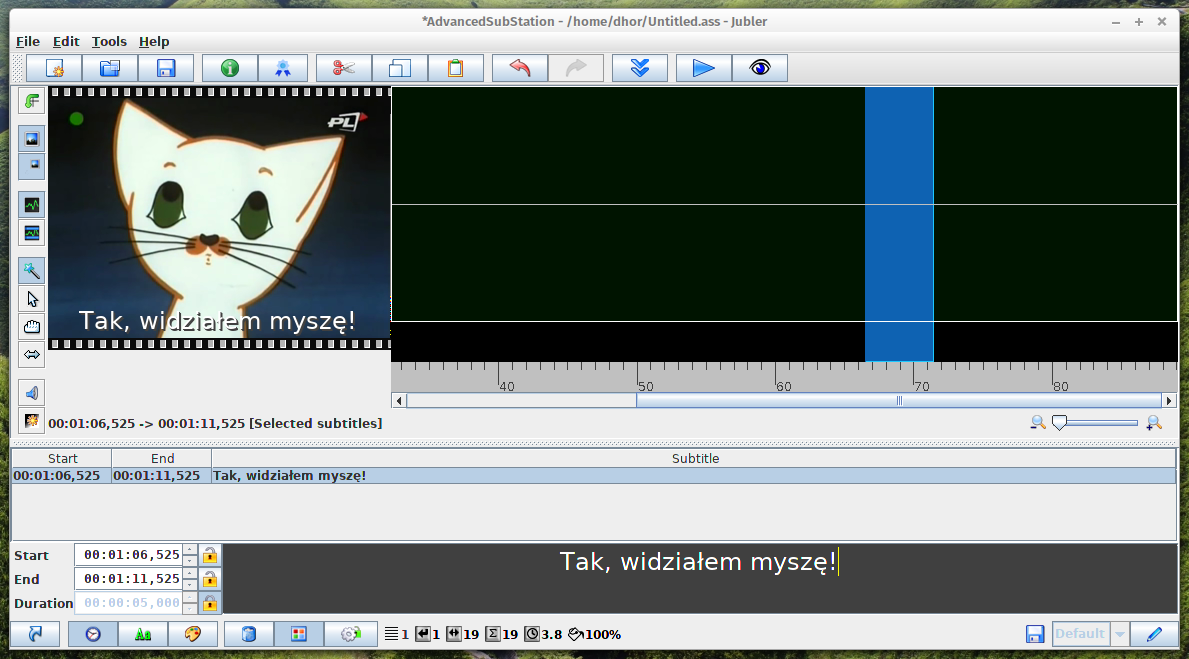Viewport: 1189px width, 659px height.
Task: Select the horizontal double-arrow tool
Action: [x=32, y=354]
